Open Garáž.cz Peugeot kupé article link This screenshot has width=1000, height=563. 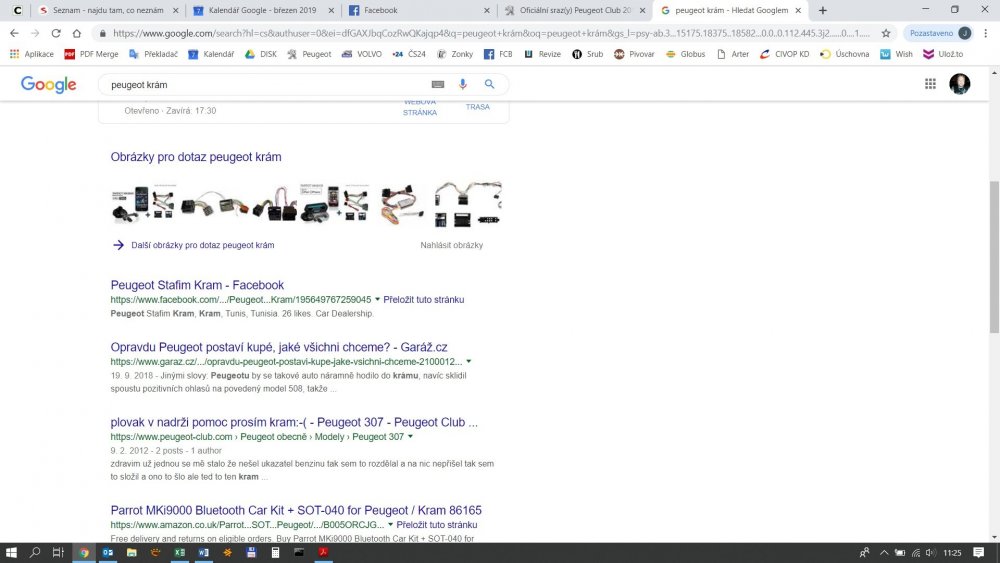pos(279,347)
